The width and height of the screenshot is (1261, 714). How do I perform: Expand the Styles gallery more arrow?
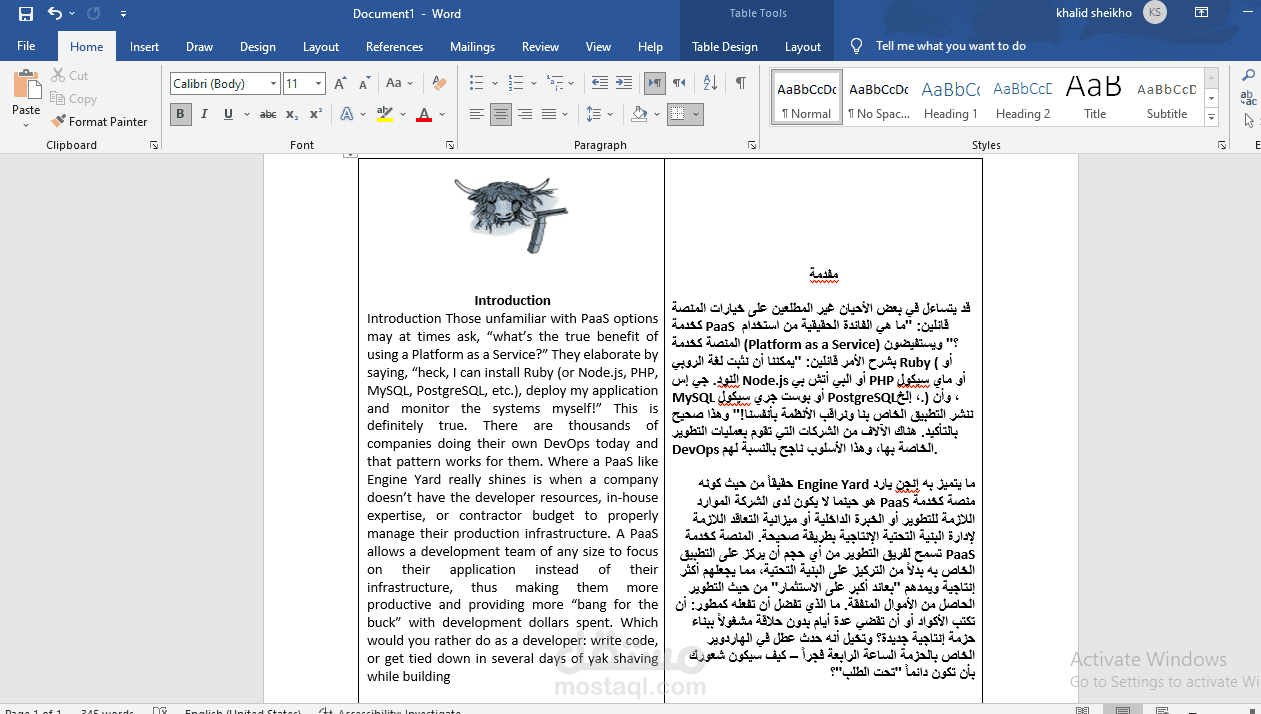pos(1211,117)
